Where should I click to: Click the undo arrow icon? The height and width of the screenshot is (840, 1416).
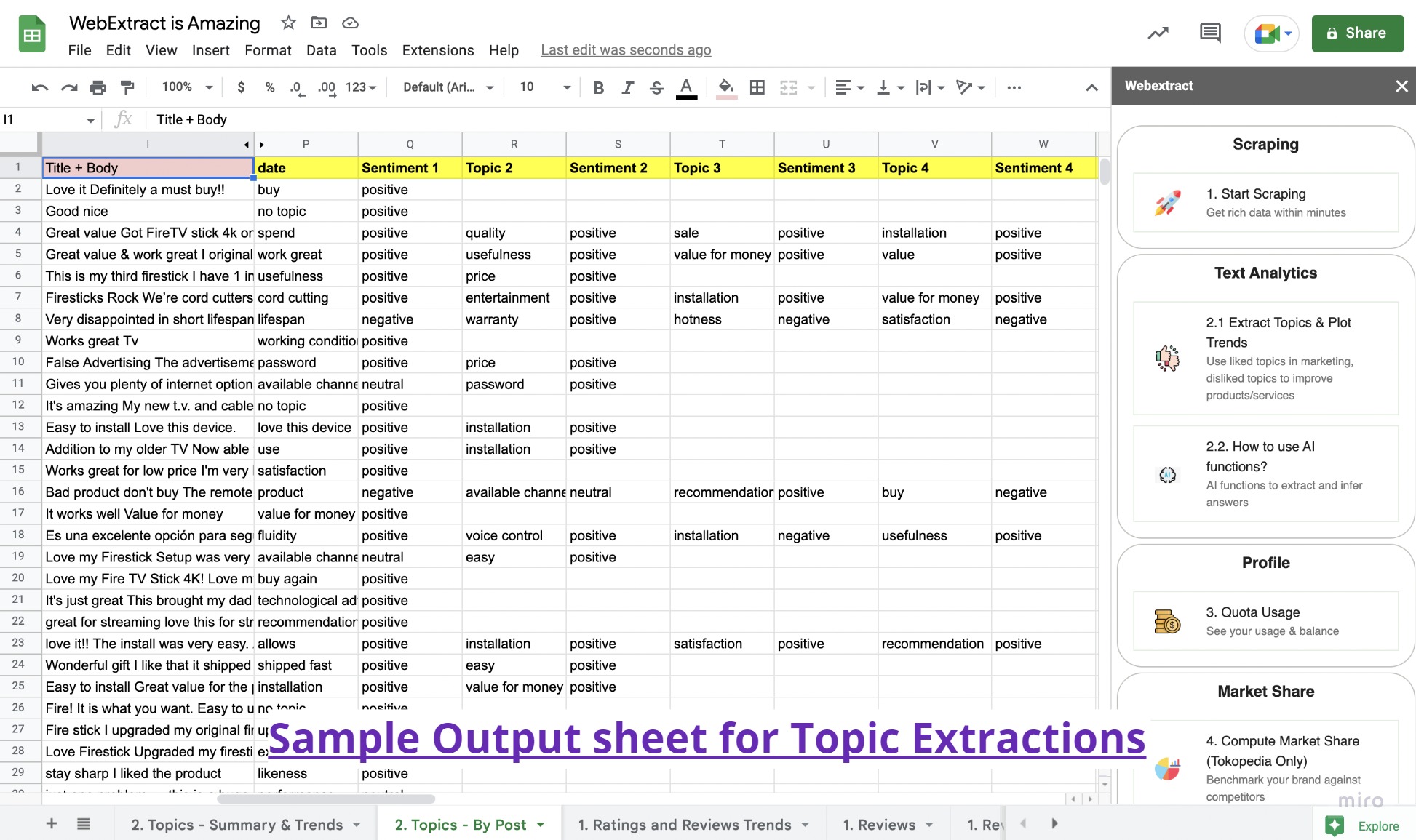coord(39,88)
